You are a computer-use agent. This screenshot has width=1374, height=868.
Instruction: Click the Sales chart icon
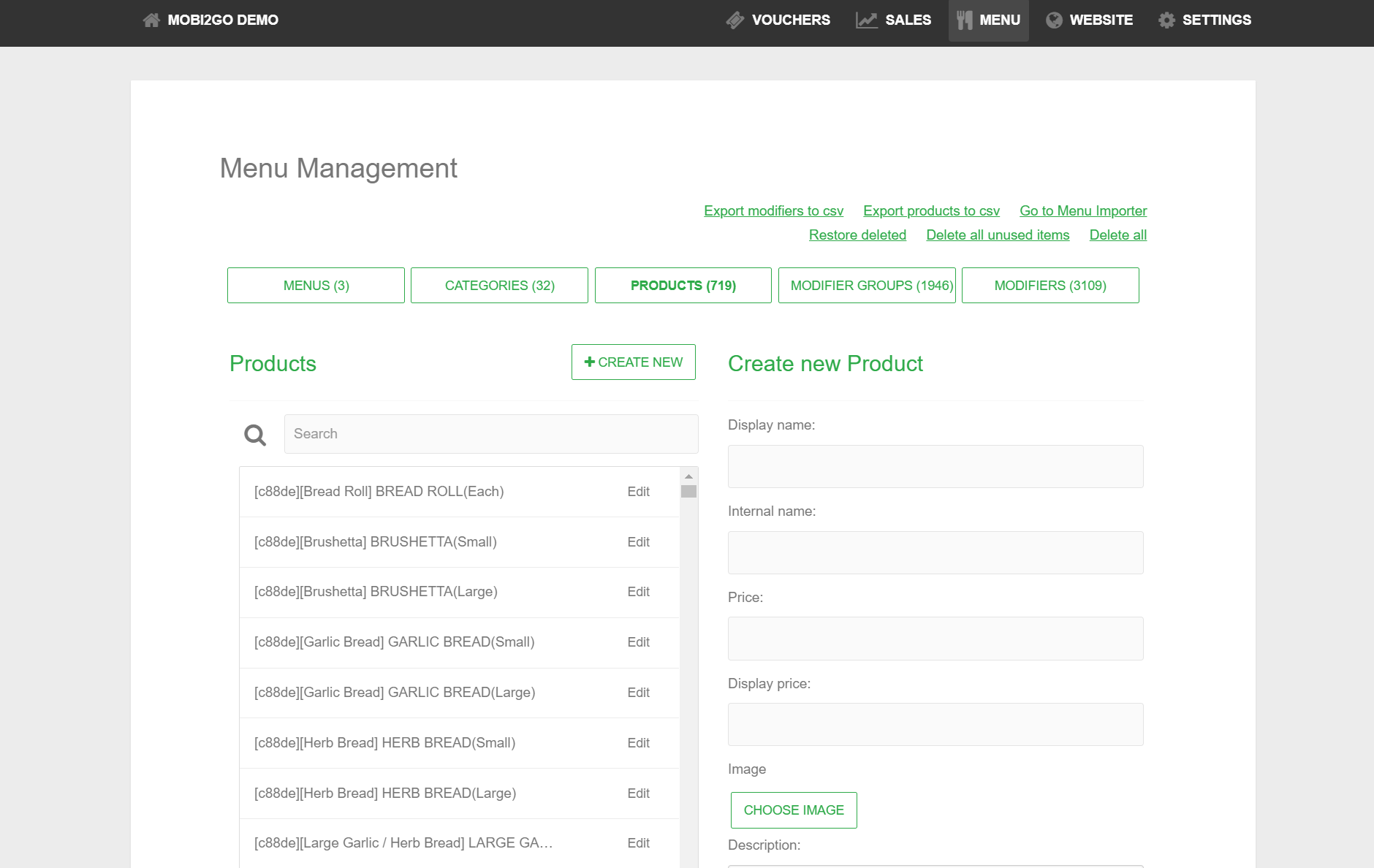866,20
